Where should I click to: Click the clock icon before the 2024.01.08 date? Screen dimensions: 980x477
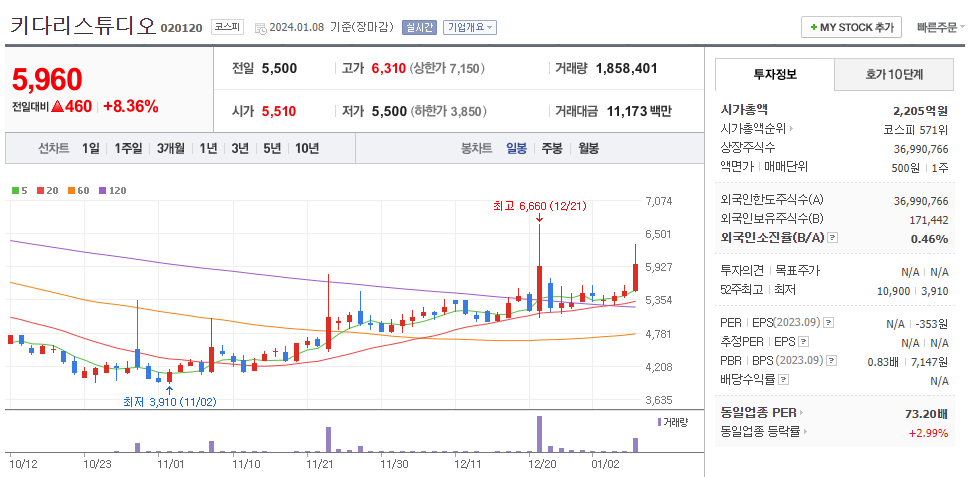[260, 28]
